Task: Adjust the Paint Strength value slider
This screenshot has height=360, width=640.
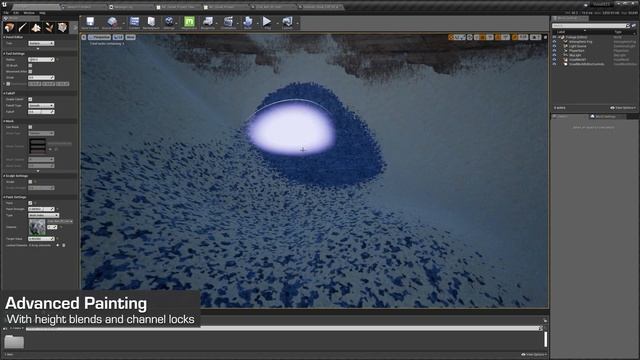Action: pyautogui.click(x=41, y=209)
